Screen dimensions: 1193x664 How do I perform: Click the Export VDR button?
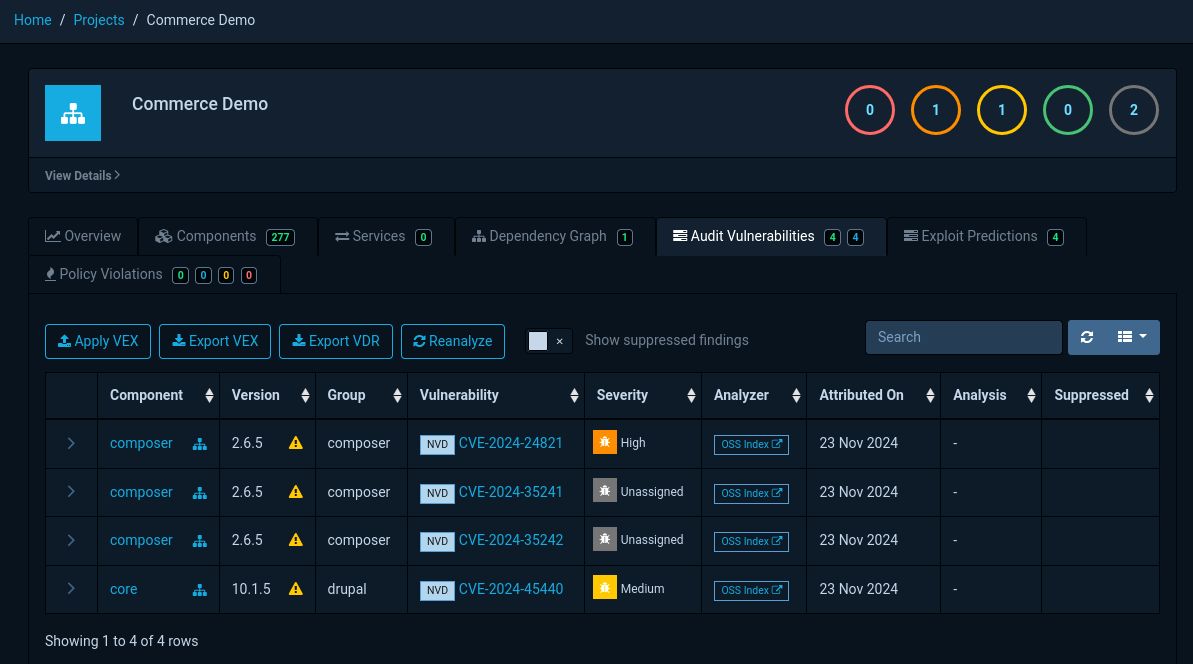(335, 341)
